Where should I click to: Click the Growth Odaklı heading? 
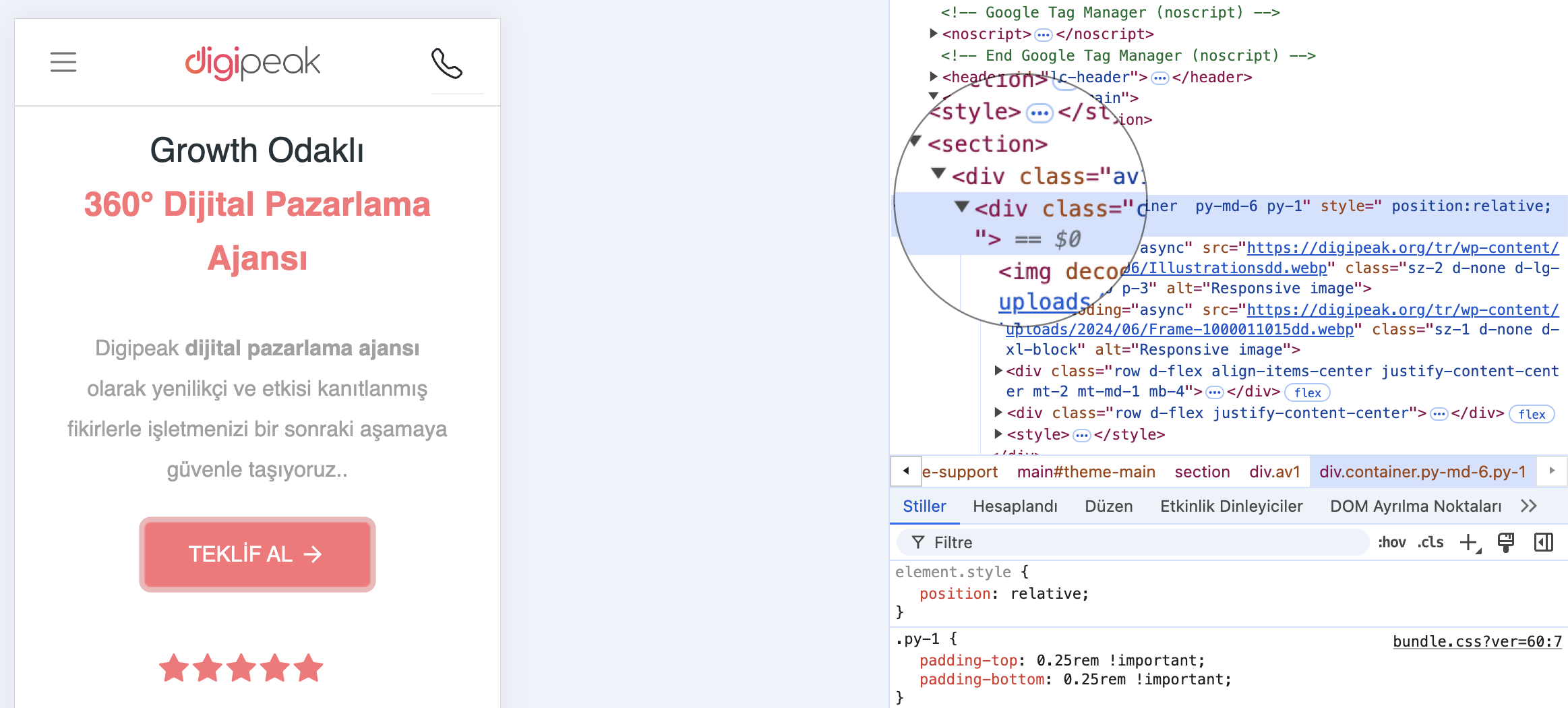coord(257,150)
